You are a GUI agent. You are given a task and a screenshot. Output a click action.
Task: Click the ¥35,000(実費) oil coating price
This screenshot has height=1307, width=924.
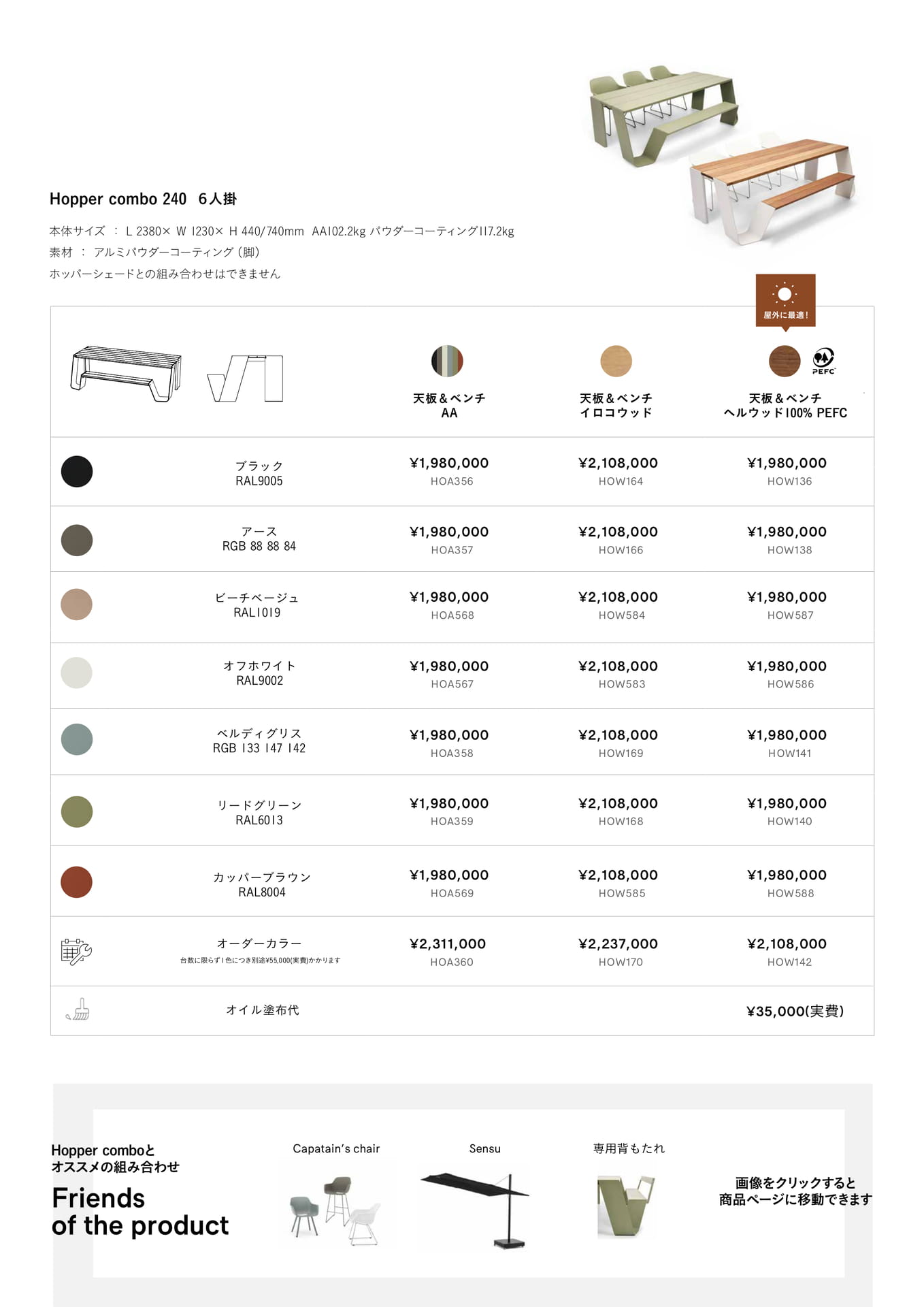pyautogui.click(x=795, y=1012)
